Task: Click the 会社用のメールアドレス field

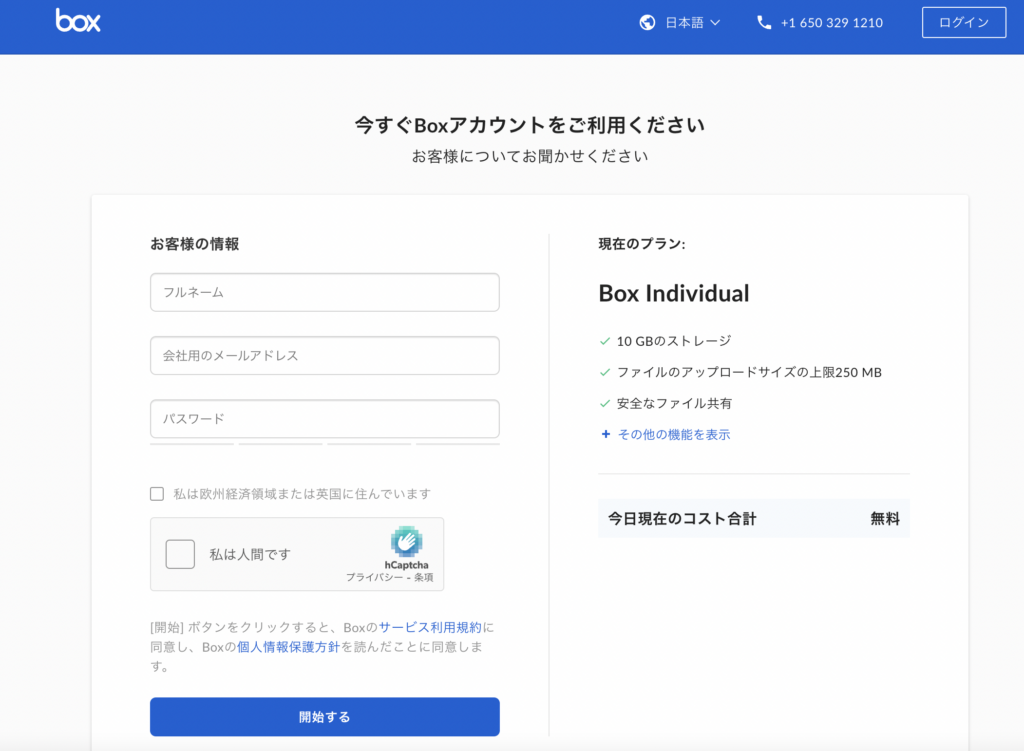Action: click(325, 356)
